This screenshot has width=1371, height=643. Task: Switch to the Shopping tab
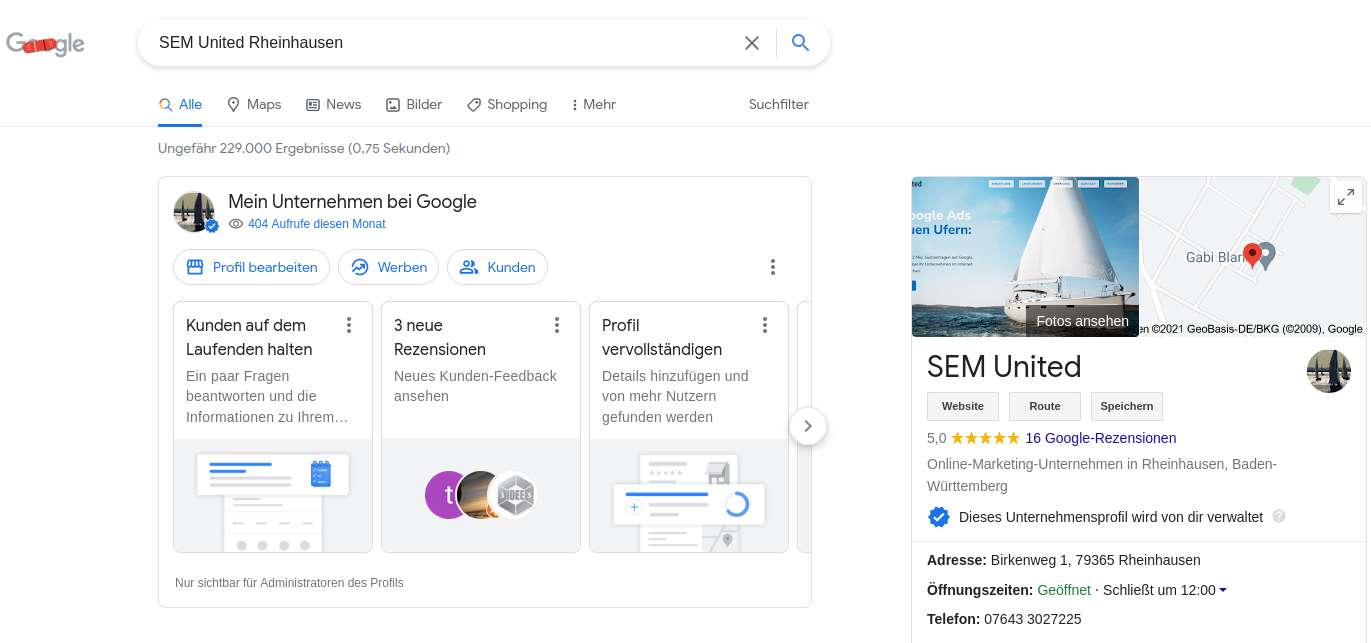click(507, 104)
